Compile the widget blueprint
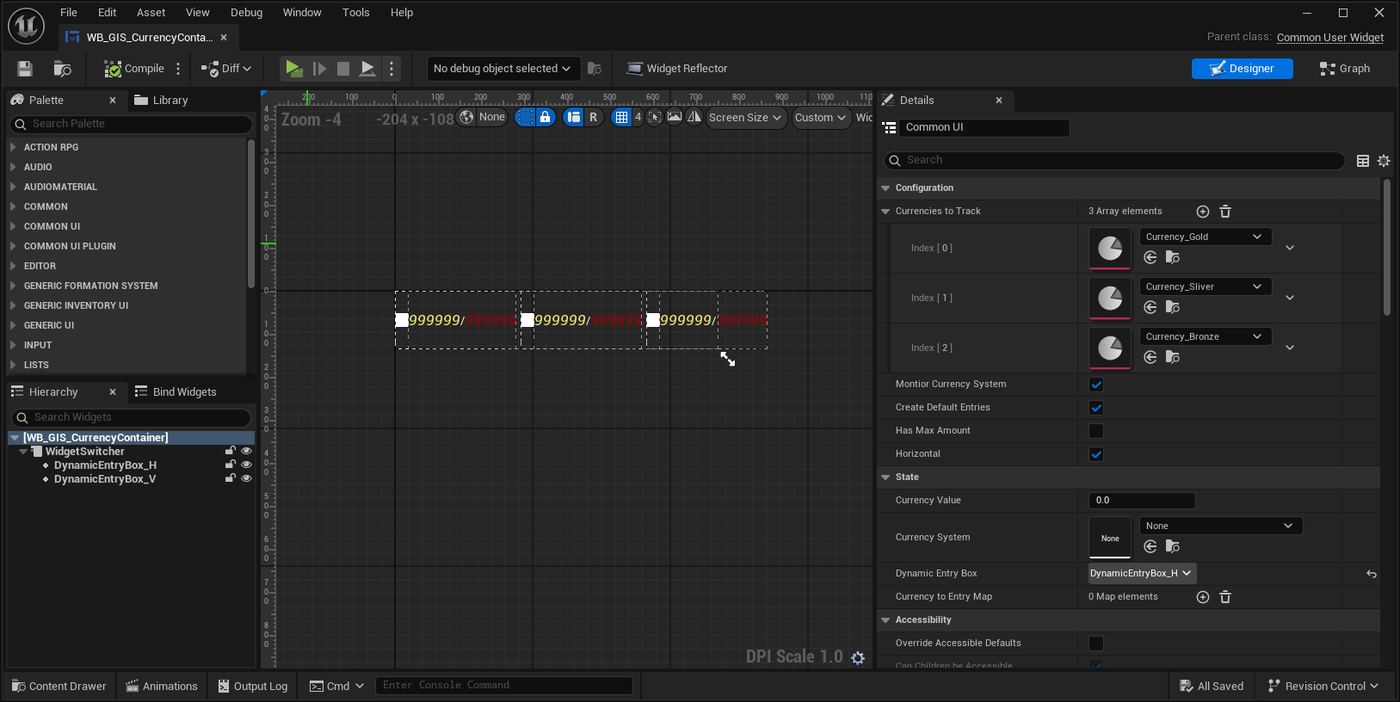This screenshot has height=702, width=1400. pyautogui.click(x=134, y=69)
